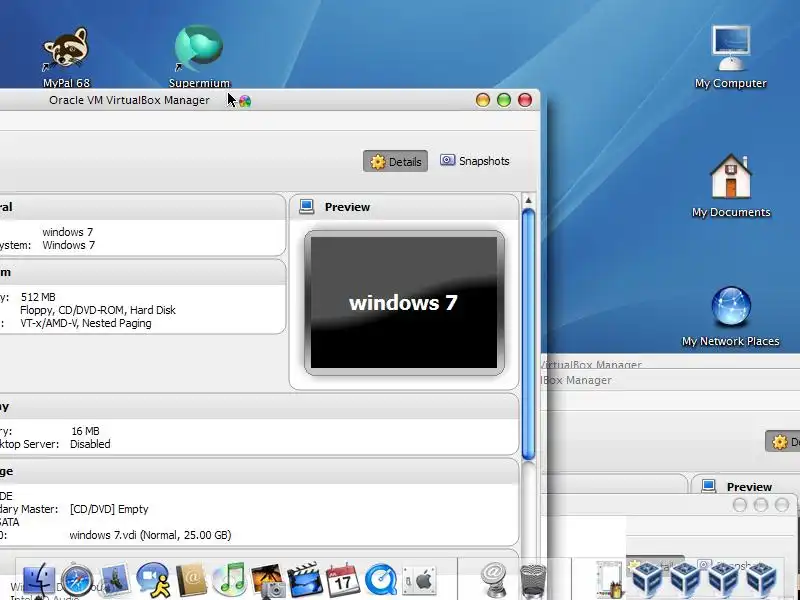Launch Safari compass from the dock
This screenshot has height=600, width=800.
(77, 580)
